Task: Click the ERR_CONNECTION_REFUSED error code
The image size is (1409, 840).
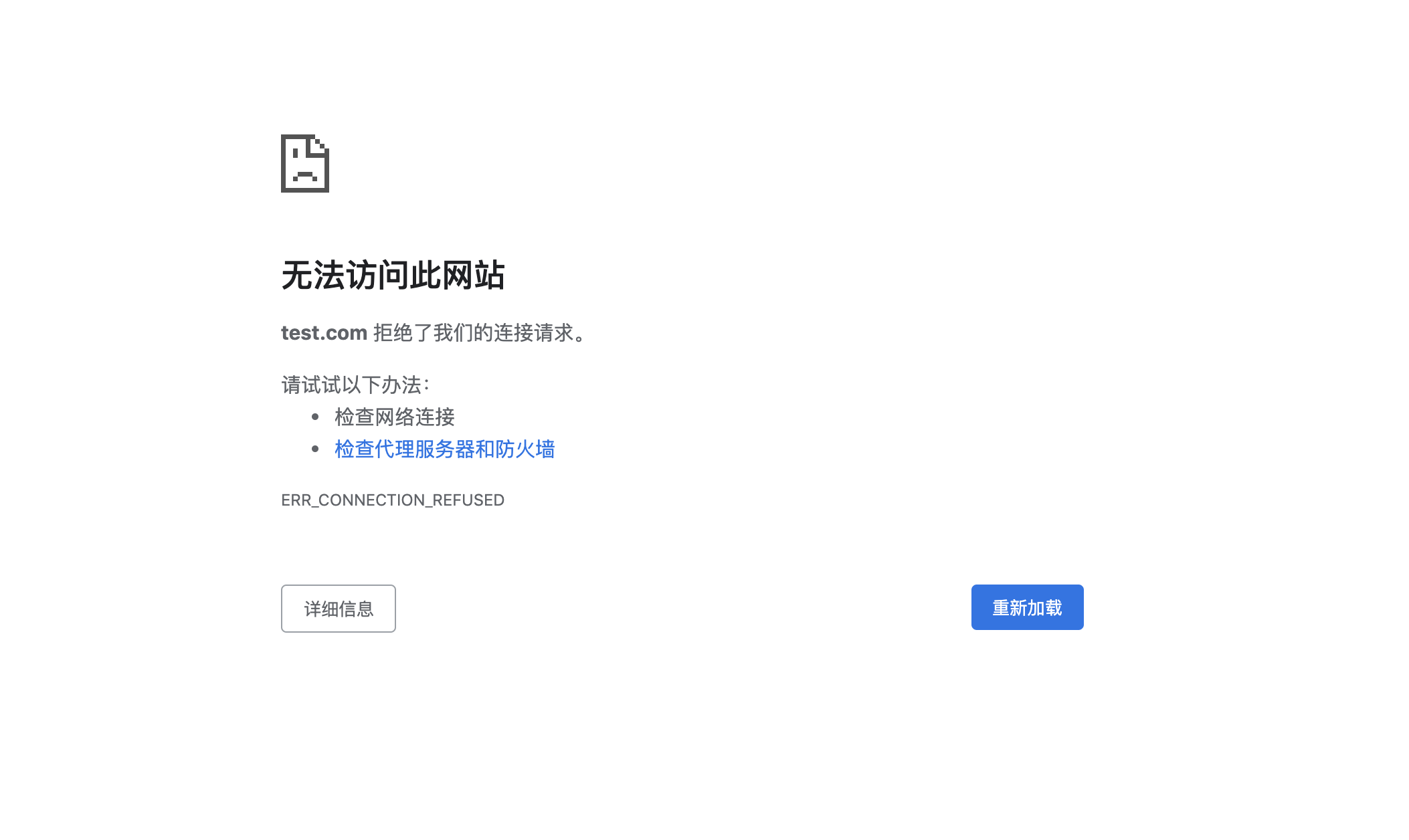Action: [393, 500]
